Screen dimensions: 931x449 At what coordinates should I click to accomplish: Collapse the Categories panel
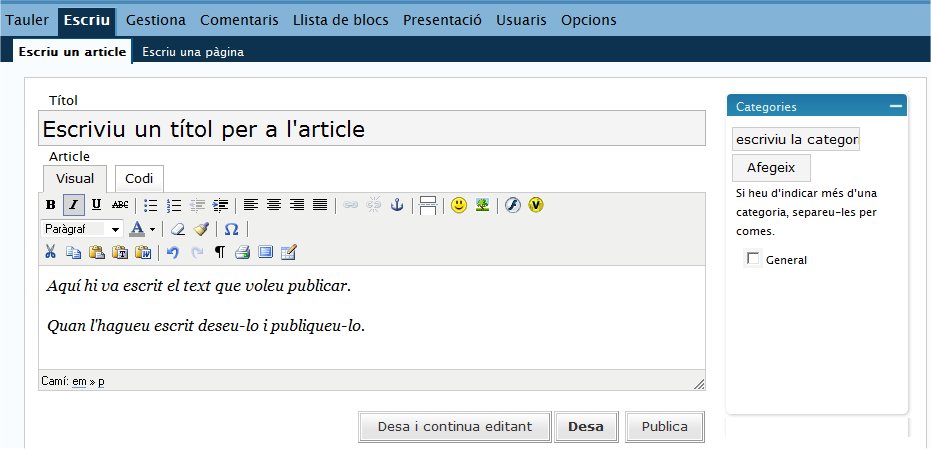[x=895, y=106]
